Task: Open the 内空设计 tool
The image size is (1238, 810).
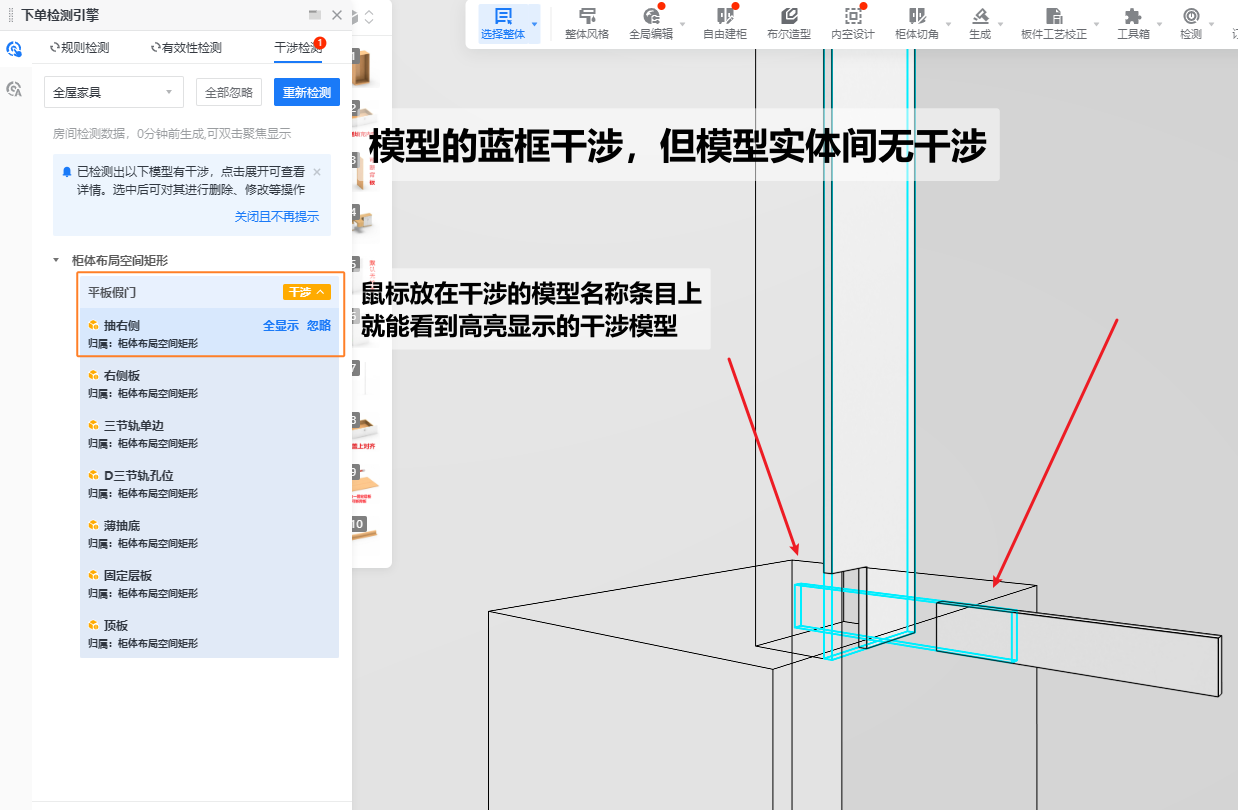Action: pos(852,23)
